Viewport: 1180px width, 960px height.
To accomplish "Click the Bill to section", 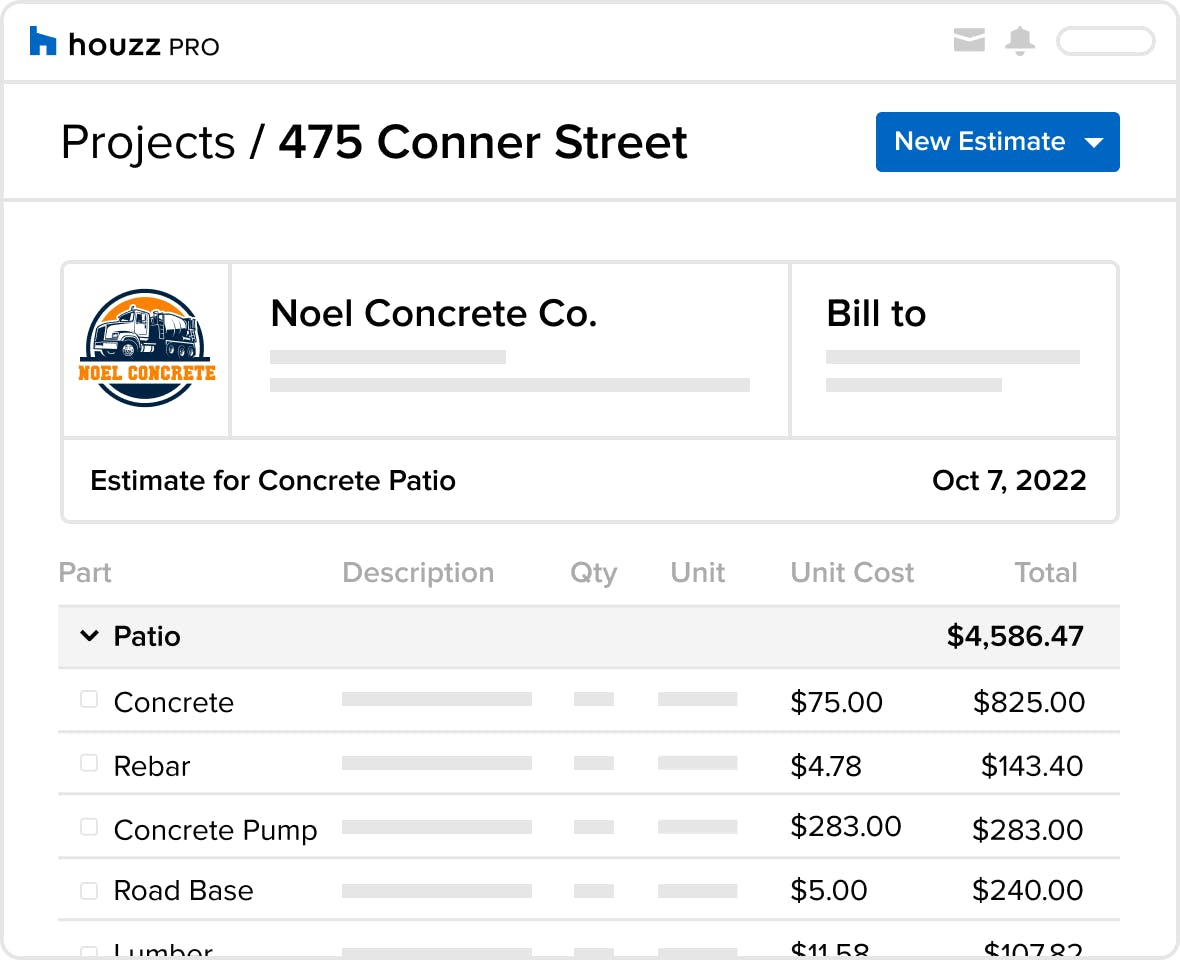I will click(x=876, y=314).
